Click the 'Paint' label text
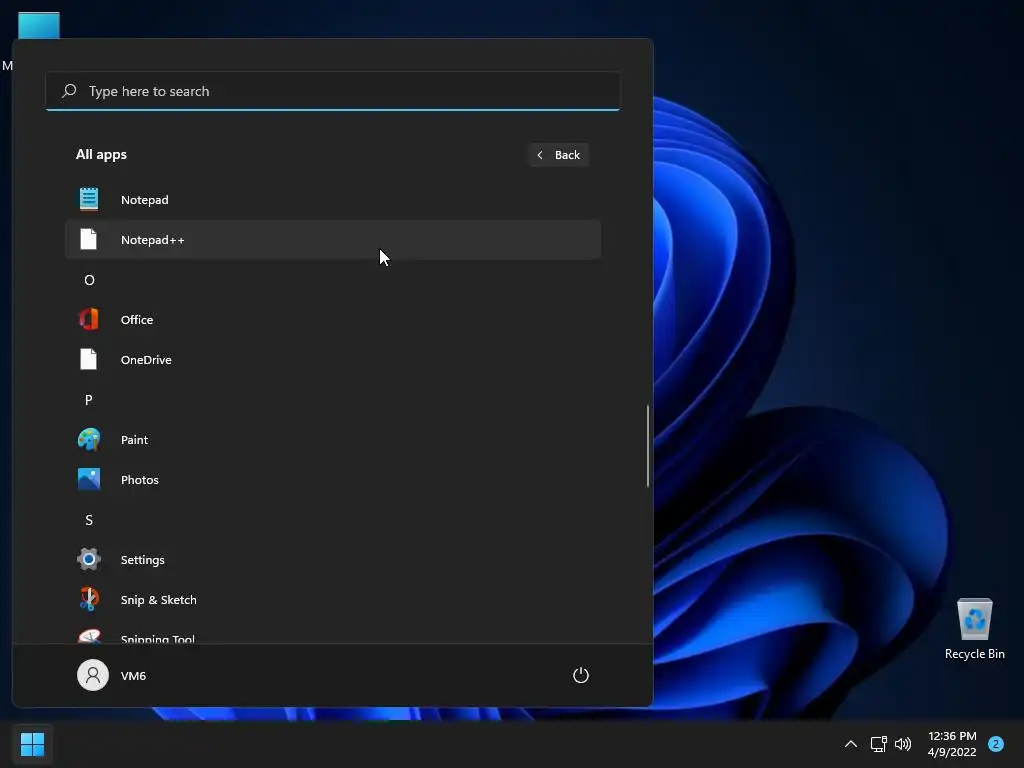The height and width of the screenshot is (768, 1024). 135,440
